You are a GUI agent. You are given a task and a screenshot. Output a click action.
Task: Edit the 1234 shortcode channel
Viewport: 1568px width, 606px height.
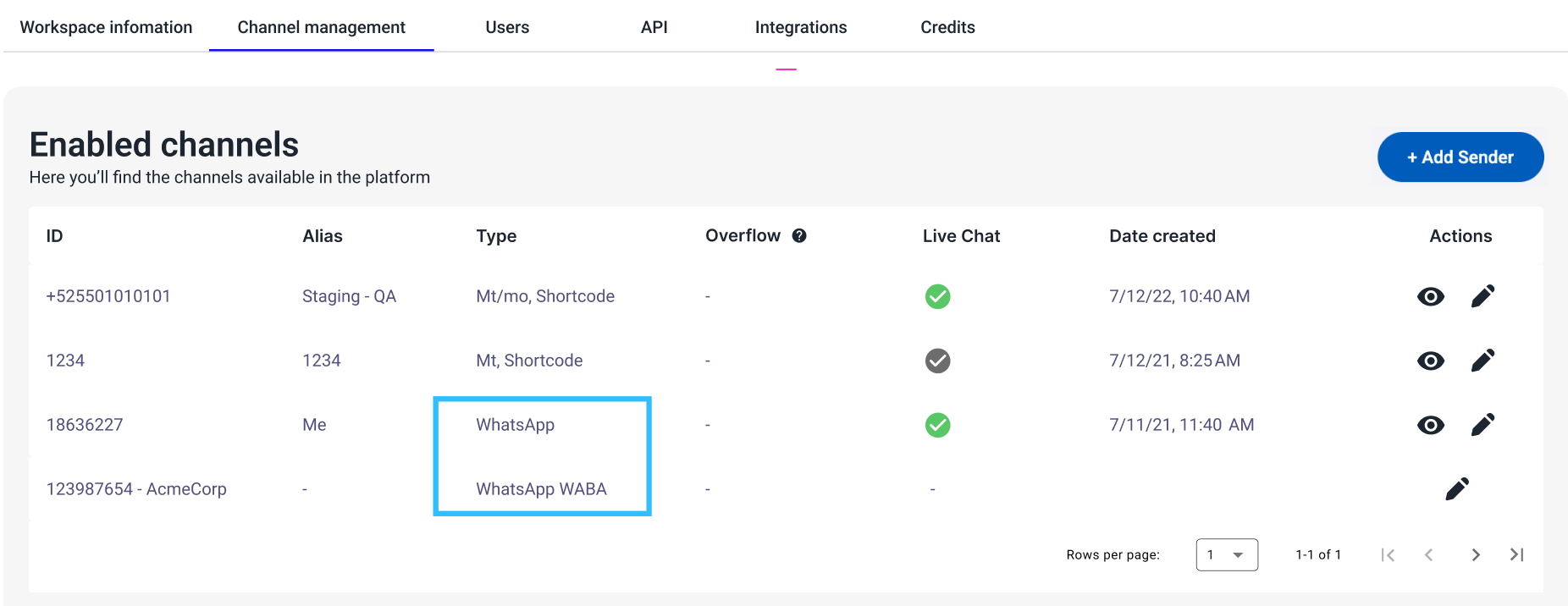point(1482,361)
